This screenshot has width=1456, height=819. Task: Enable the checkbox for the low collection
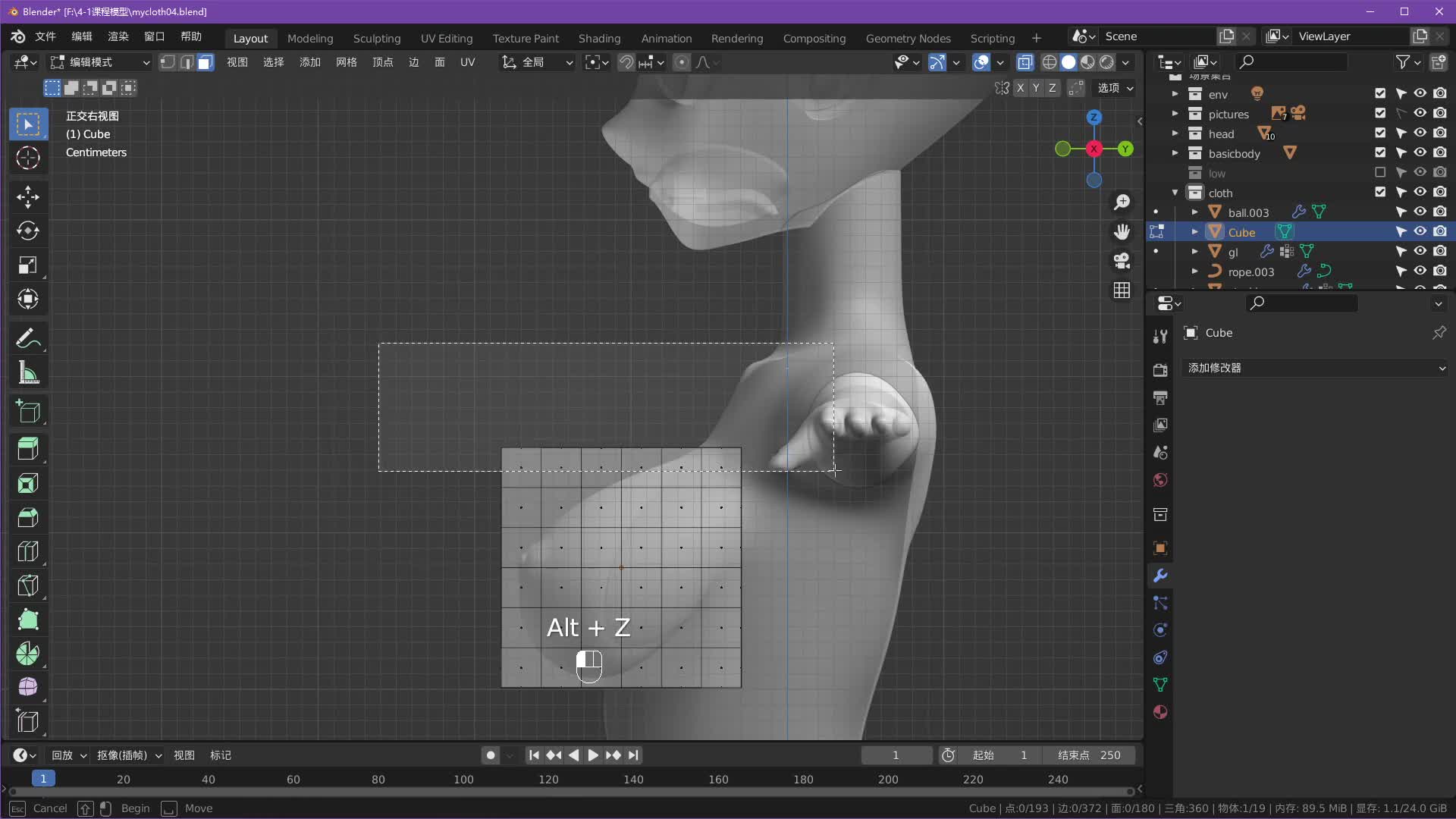point(1379,172)
